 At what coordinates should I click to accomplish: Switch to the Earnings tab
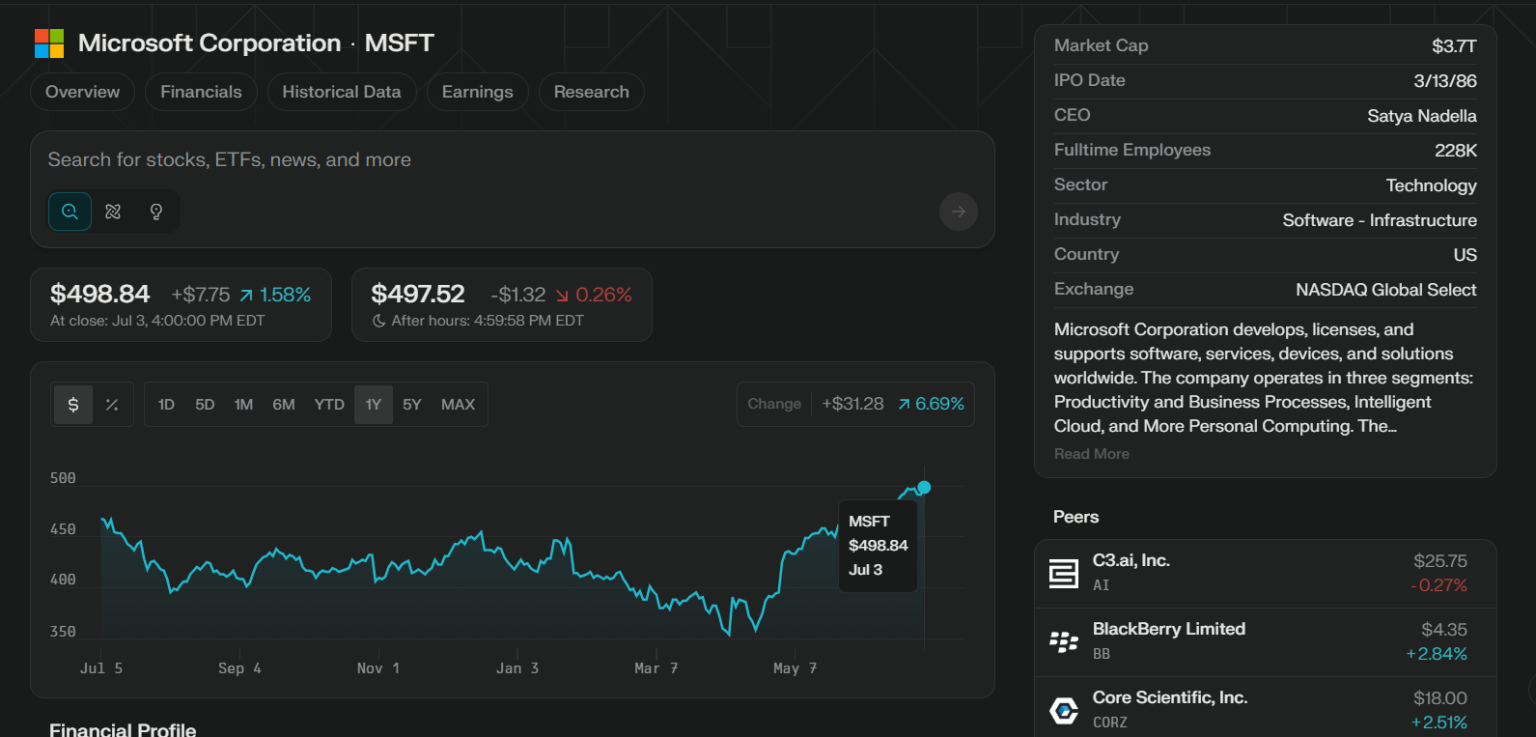(x=477, y=92)
